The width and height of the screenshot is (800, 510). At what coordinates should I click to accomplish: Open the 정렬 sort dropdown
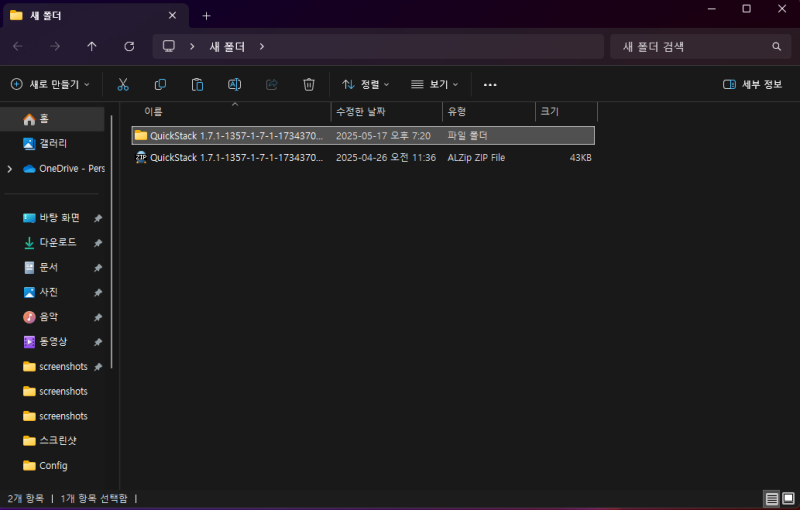pyautogui.click(x=365, y=84)
